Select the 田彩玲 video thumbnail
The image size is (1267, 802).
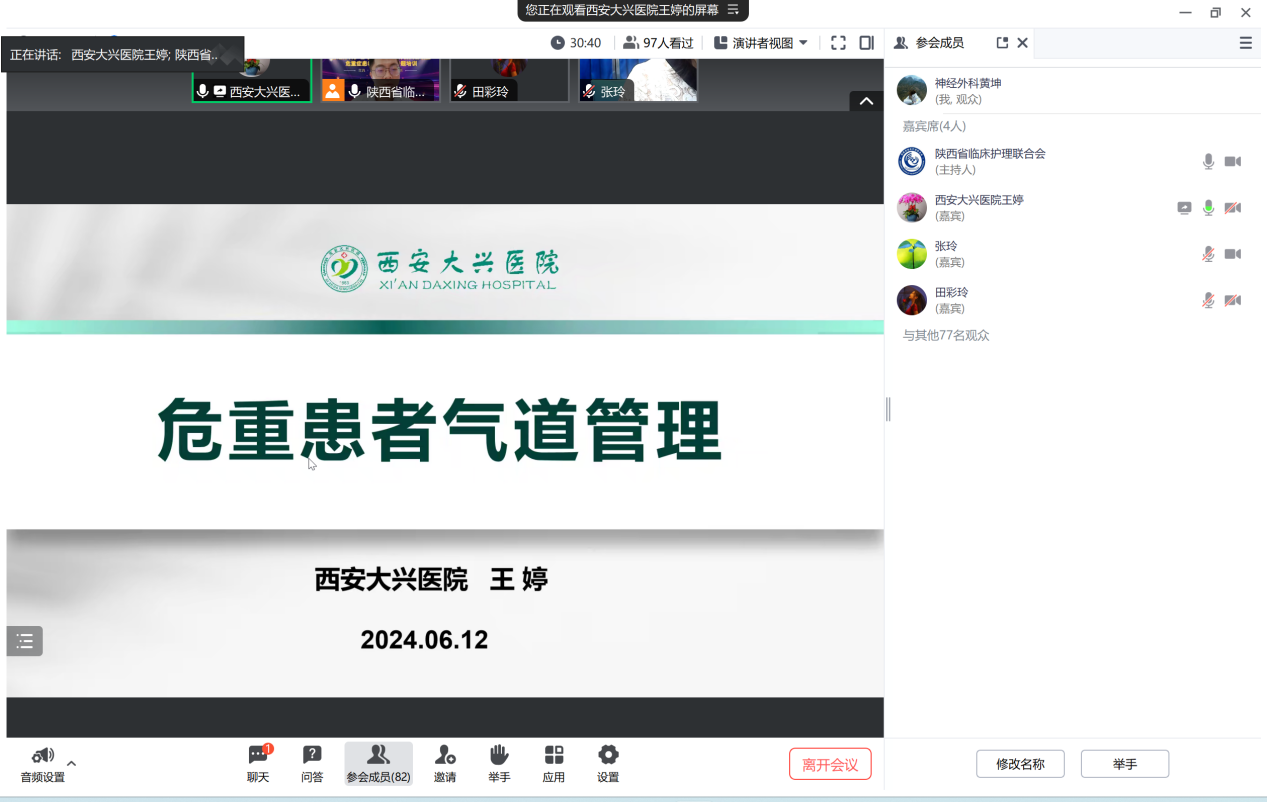(509, 80)
